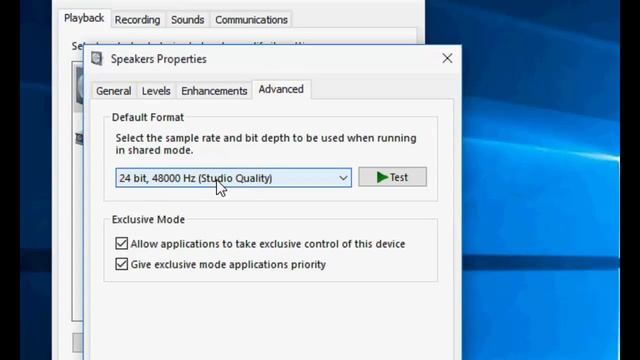
Task: Click the Test button with green play icon
Action: coord(393,177)
